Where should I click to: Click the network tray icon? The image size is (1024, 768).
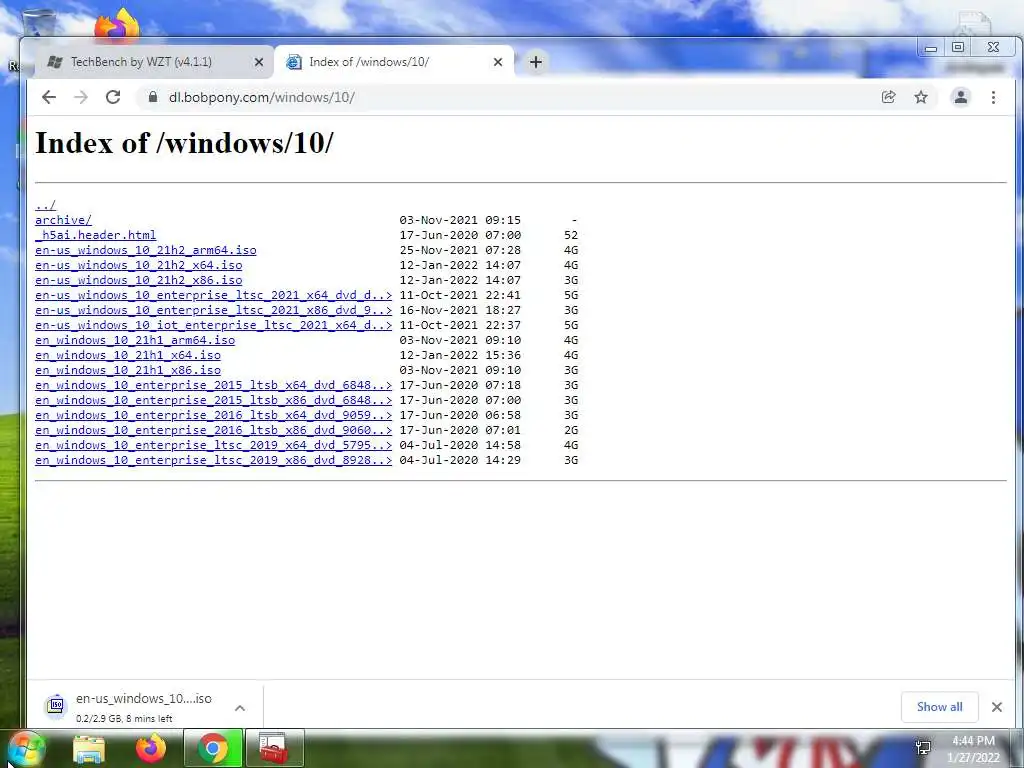(923, 748)
